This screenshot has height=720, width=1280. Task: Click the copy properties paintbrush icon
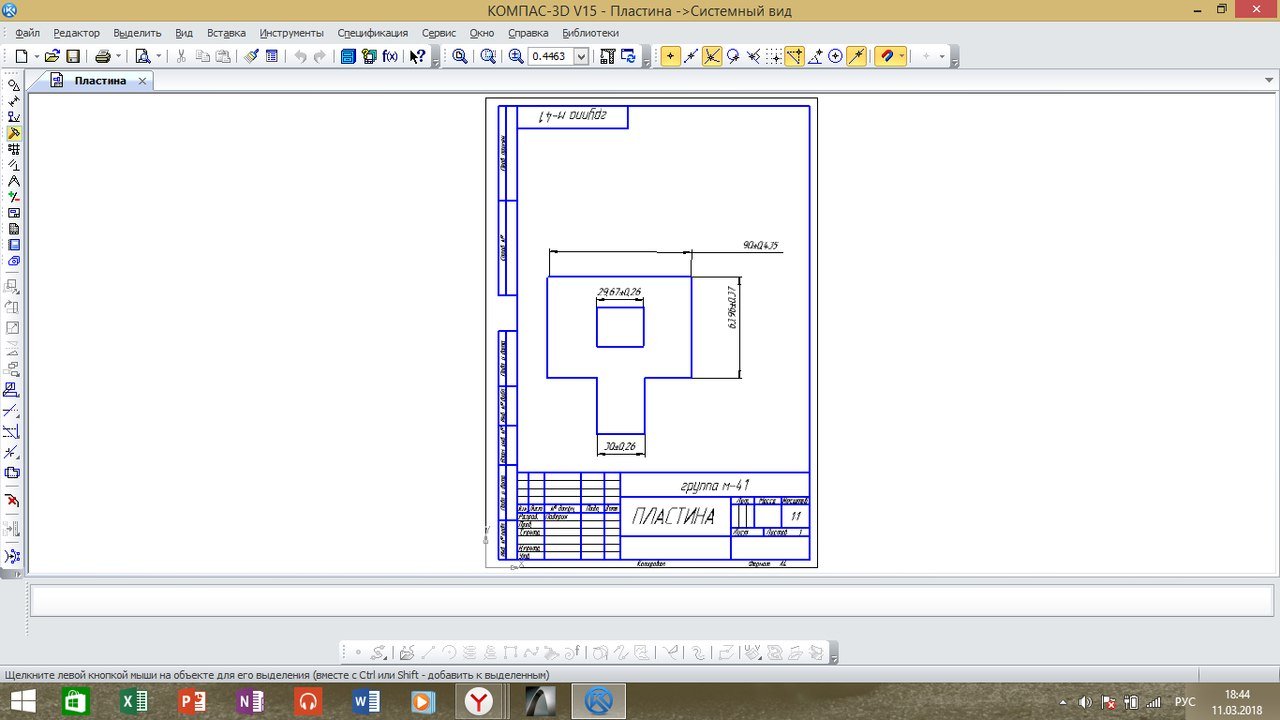coord(251,57)
